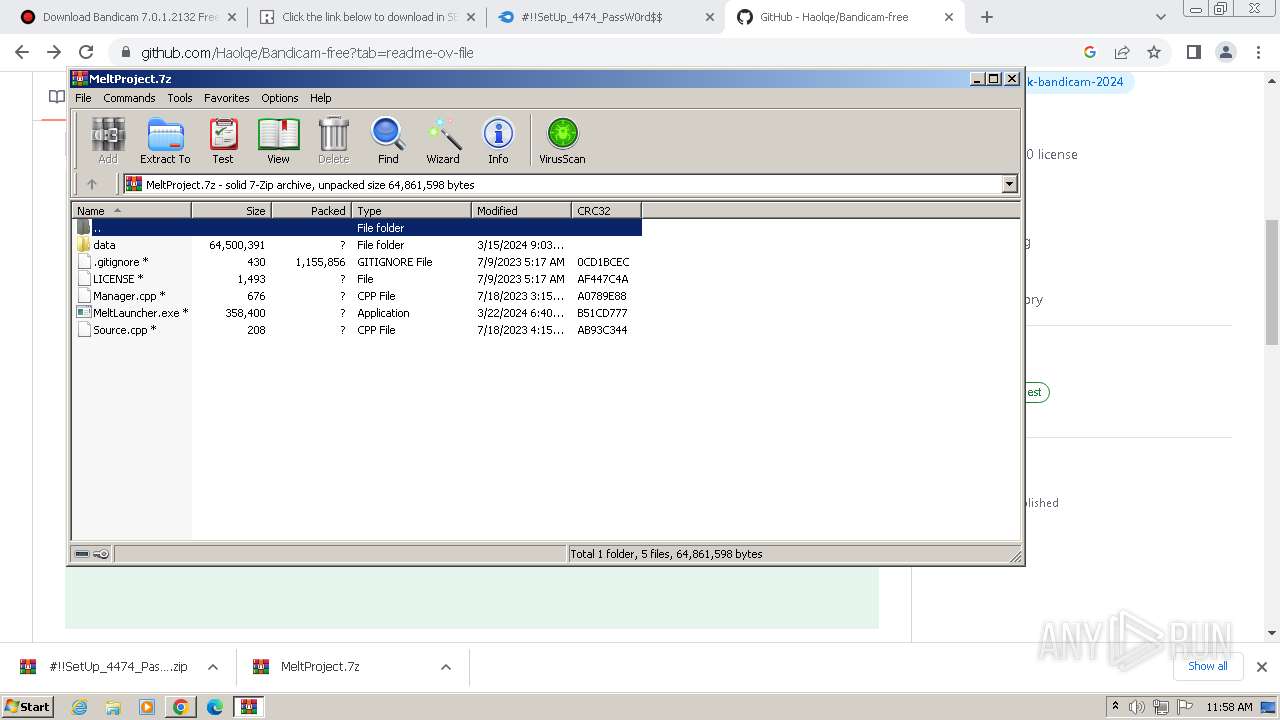This screenshot has width=1280, height=720.
Task: Open a new browser tab
Action: (987, 17)
